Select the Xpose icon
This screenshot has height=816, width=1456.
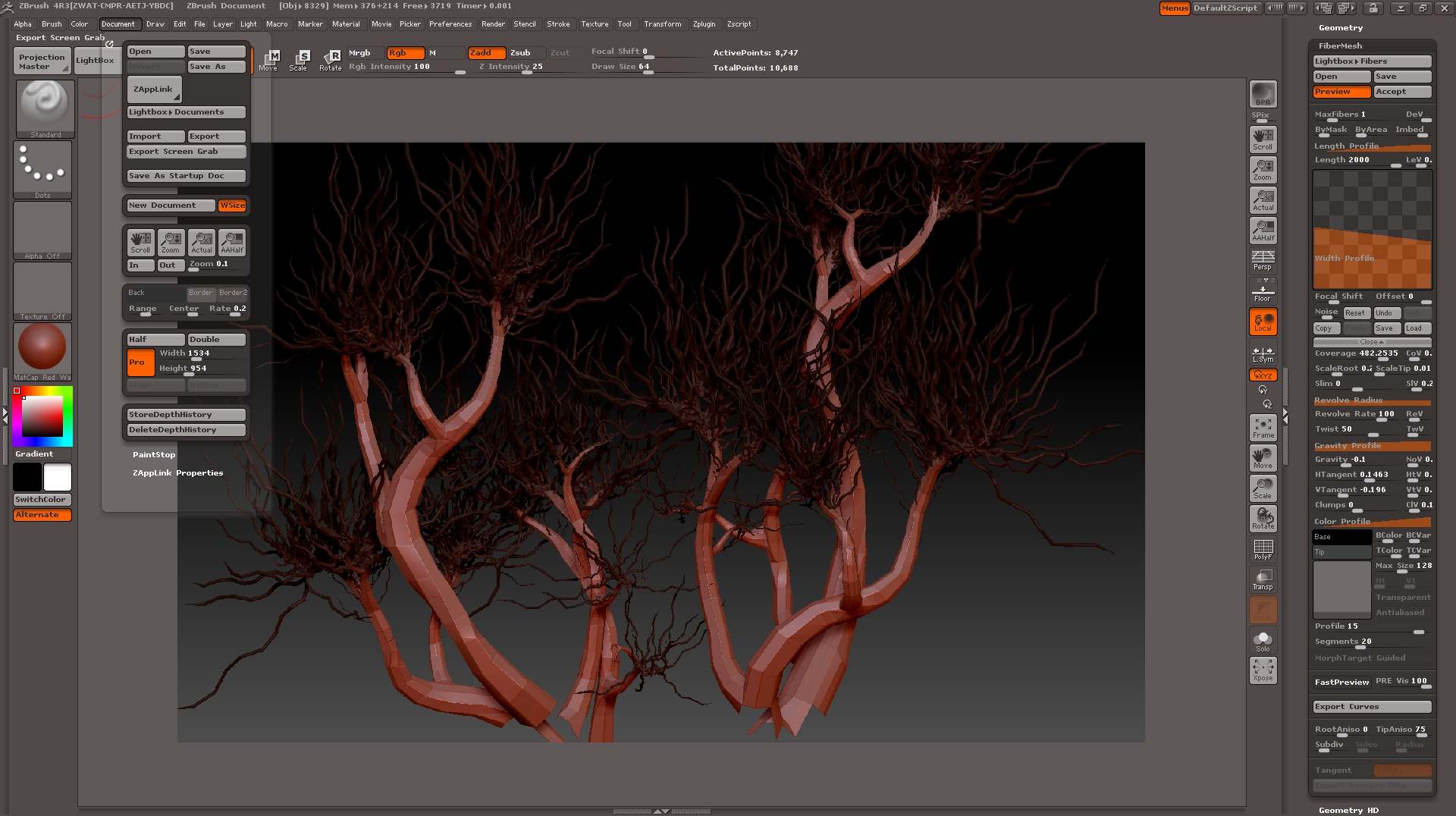(x=1262, y=670)
